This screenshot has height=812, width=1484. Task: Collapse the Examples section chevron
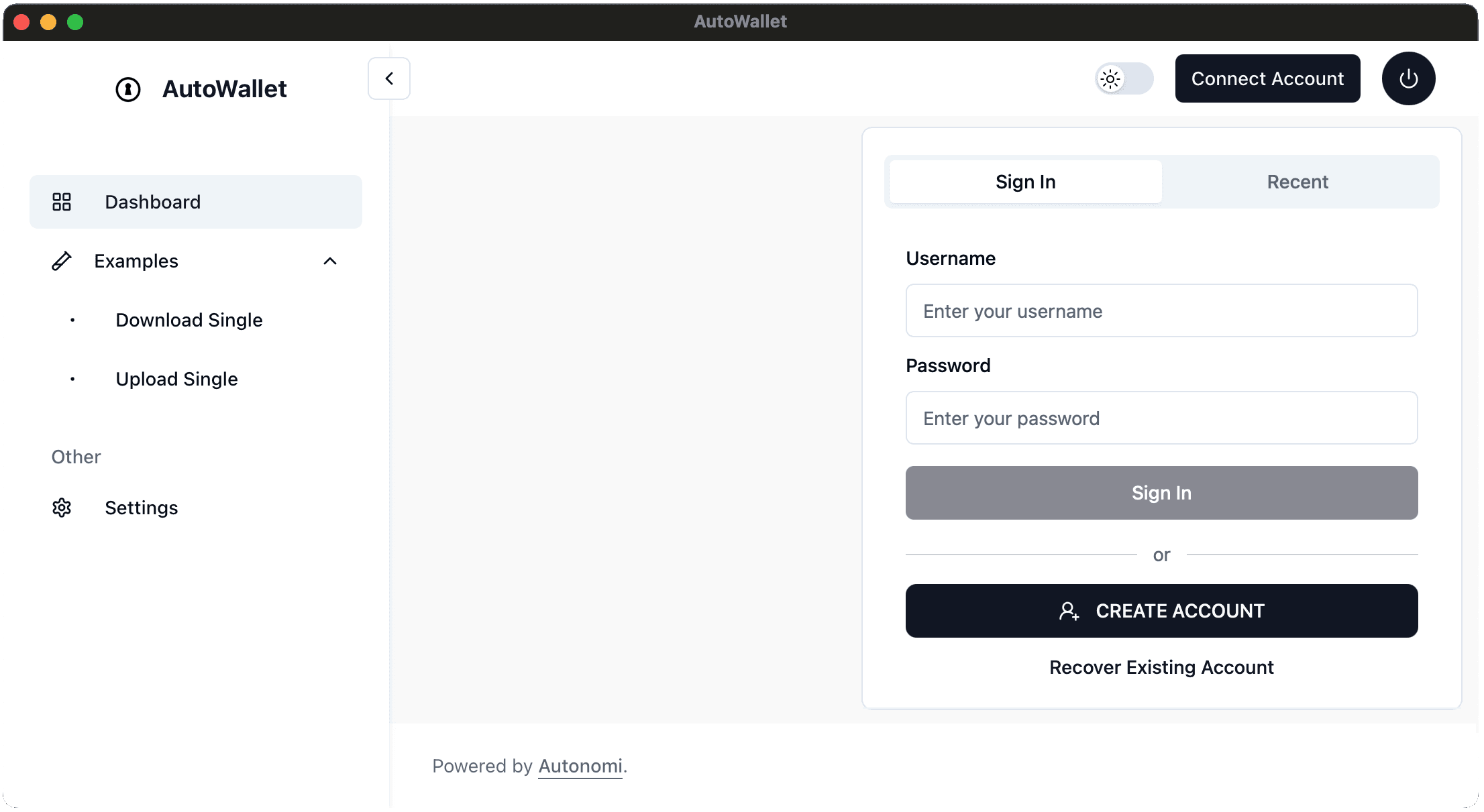[x=330, y=261]
